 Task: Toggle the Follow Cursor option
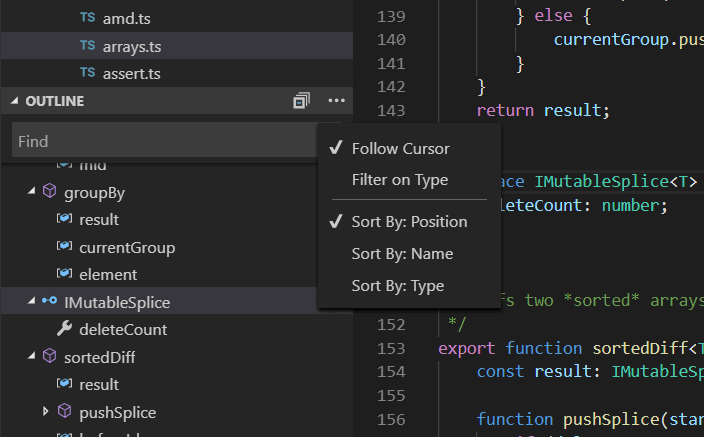[400, 149]
